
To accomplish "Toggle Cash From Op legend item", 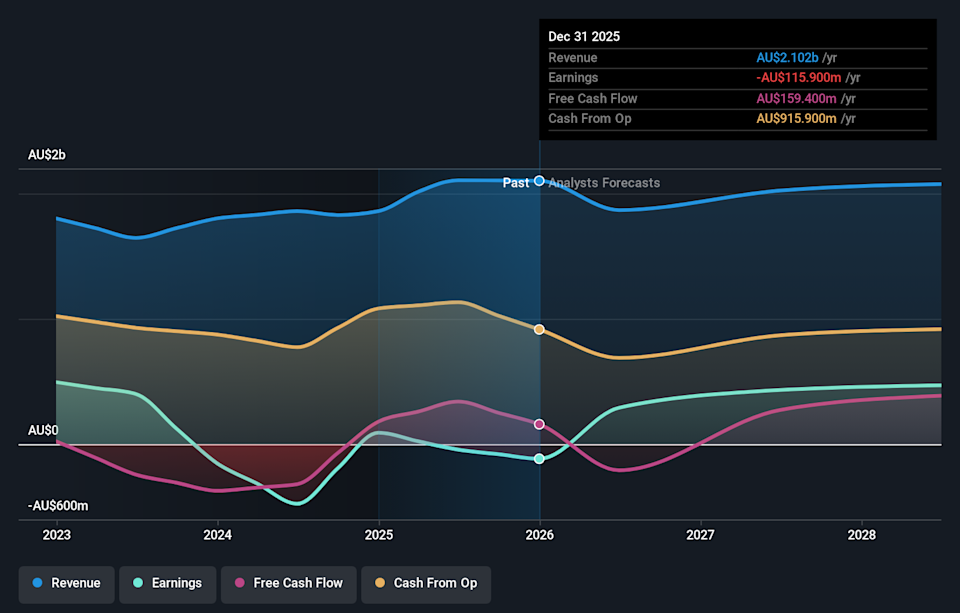I will coord(426,583).
